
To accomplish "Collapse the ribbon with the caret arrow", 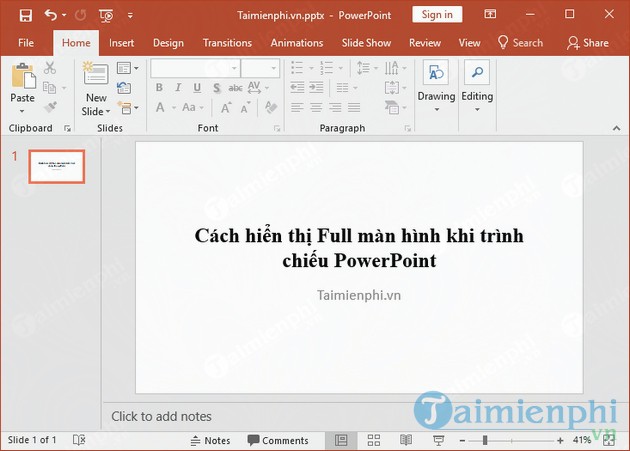I will coord(616,128).
